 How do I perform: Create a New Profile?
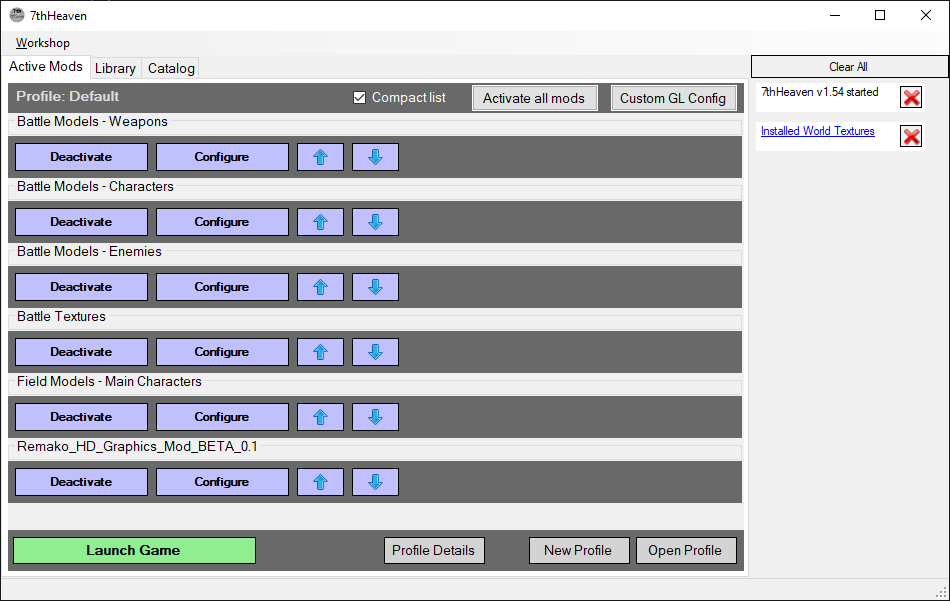click(x=579, y=550)
